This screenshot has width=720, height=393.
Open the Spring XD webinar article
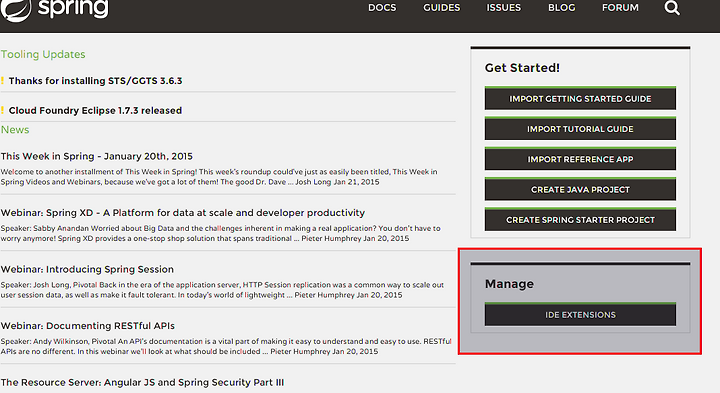point(183,213)
